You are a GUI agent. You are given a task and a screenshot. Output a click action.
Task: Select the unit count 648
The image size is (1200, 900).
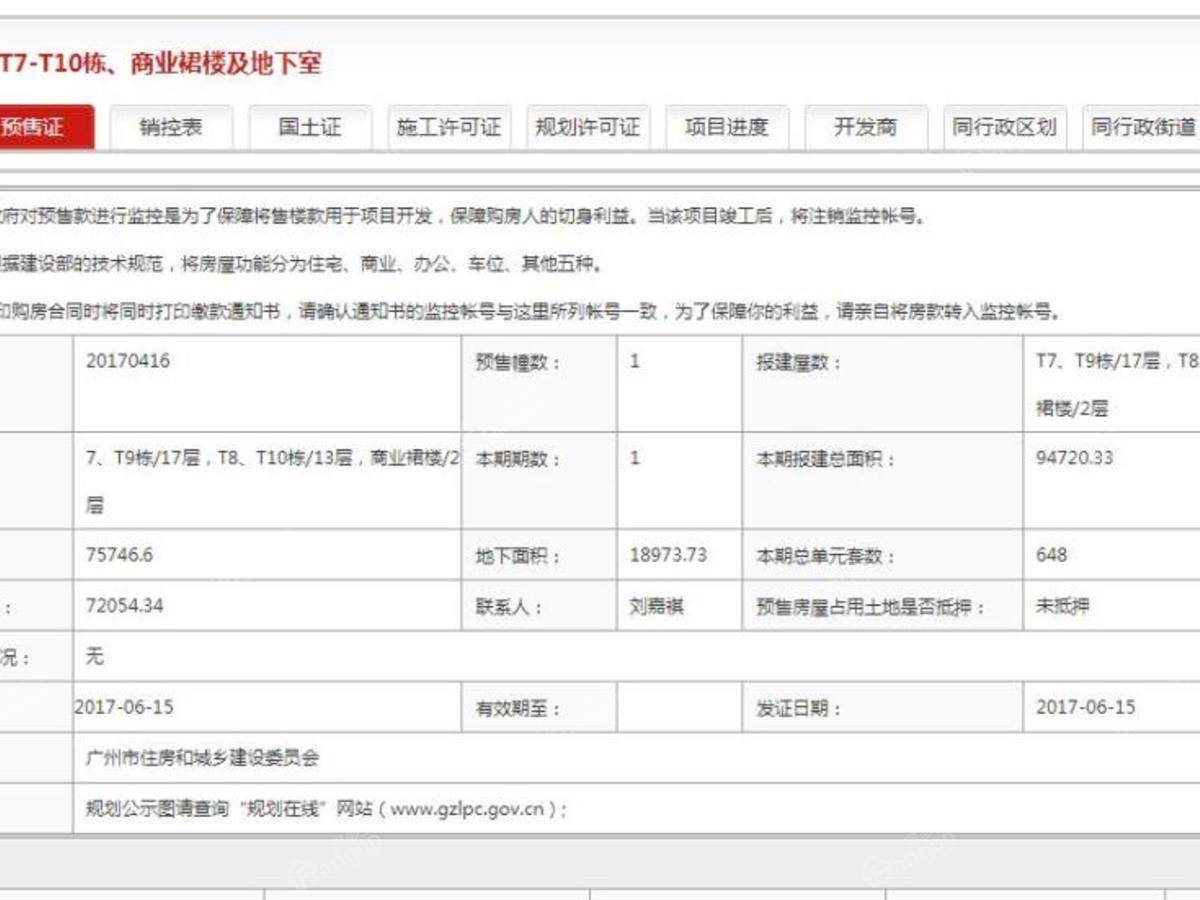tap(1052, 555)
